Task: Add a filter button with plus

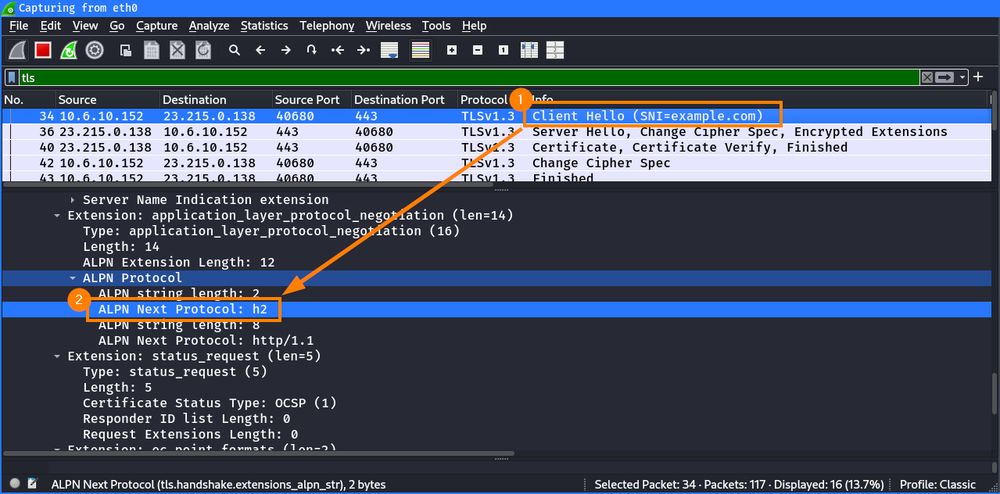Action: pyautogui.click(x=980, y=77)
